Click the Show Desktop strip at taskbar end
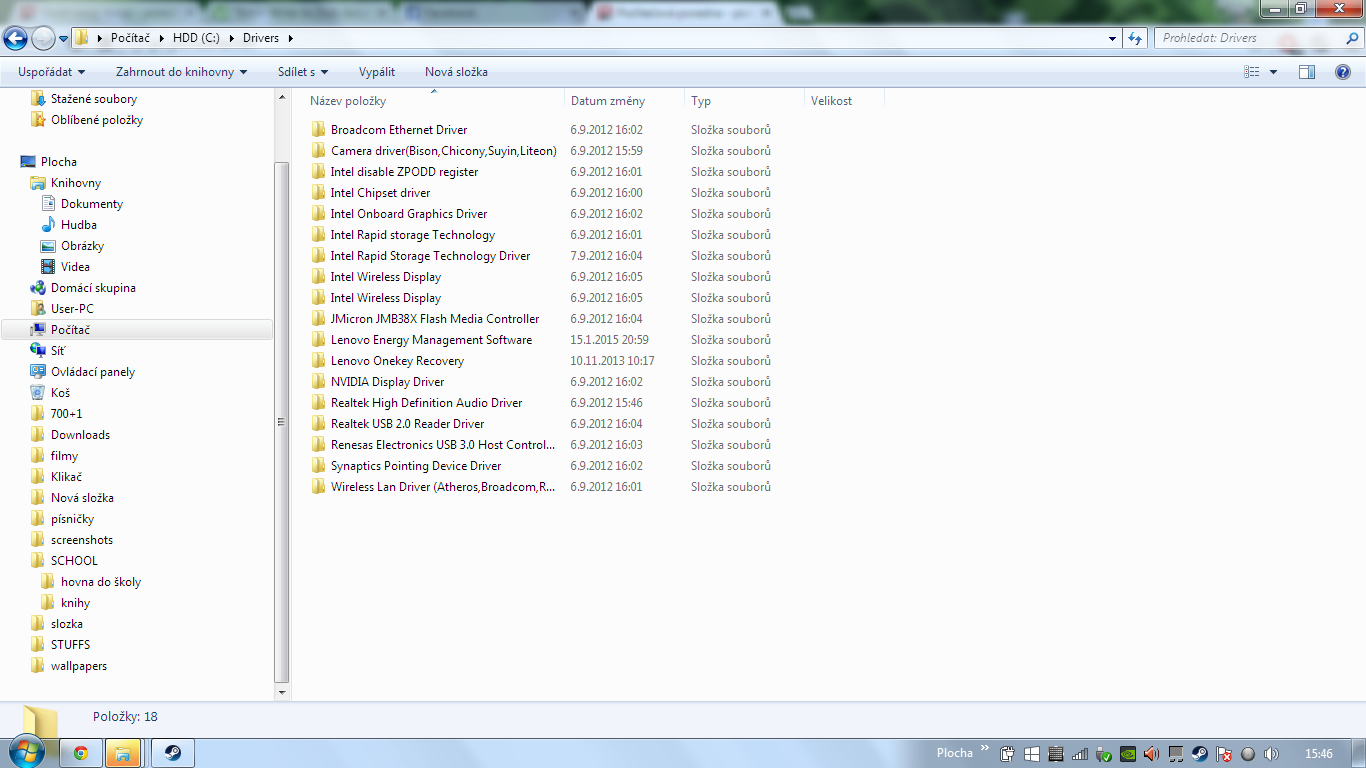 pos(1359,753)
